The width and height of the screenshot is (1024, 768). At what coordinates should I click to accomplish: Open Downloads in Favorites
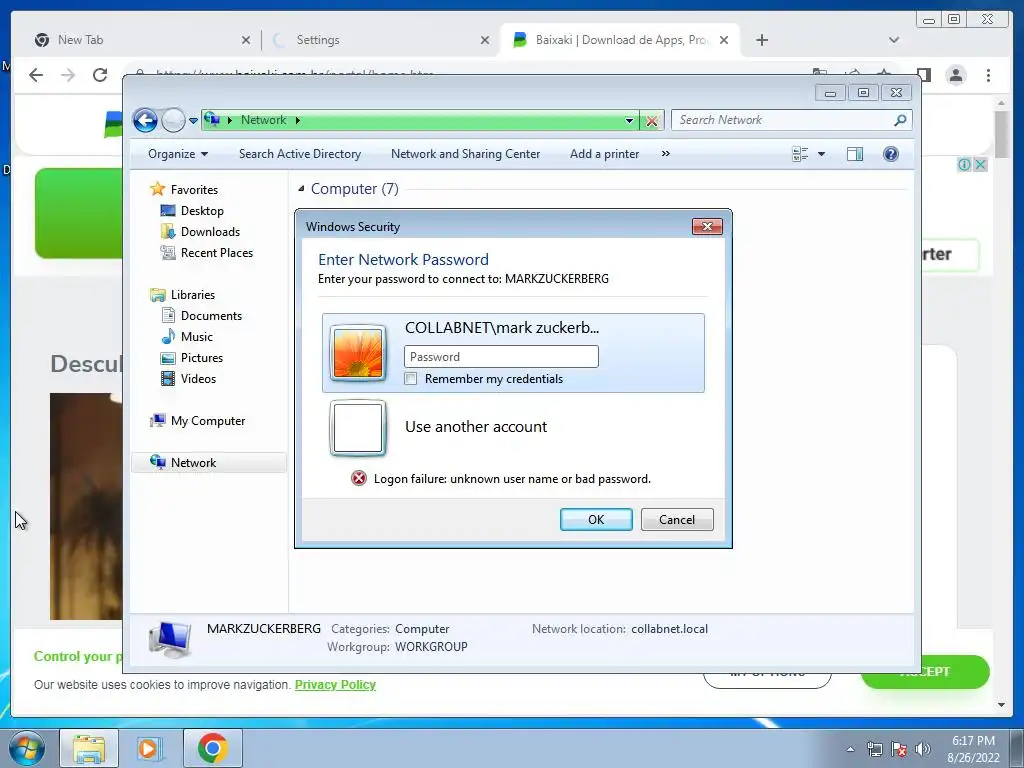tap(210, 232)
